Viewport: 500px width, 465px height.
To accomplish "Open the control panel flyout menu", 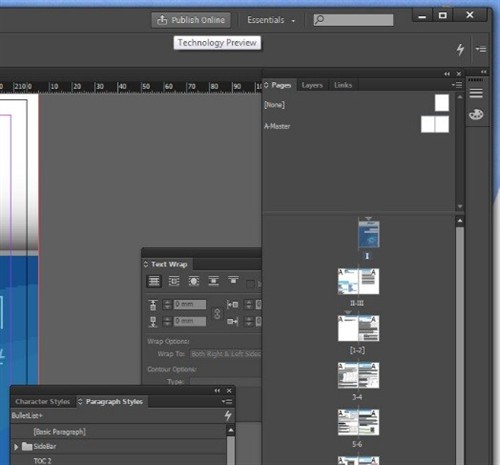I will click(481, 49).
